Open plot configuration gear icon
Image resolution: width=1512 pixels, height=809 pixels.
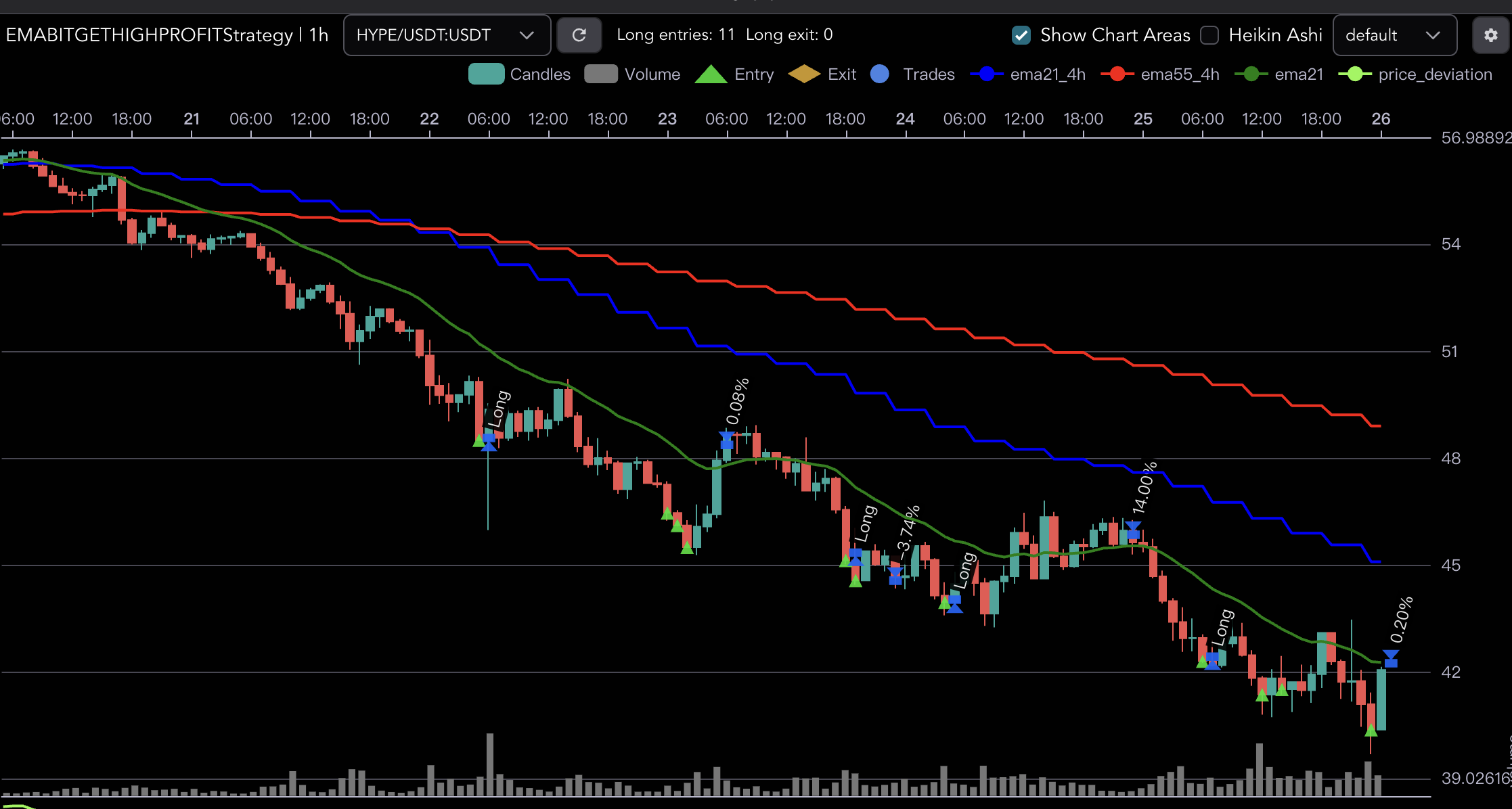(x=1490, y=35)
